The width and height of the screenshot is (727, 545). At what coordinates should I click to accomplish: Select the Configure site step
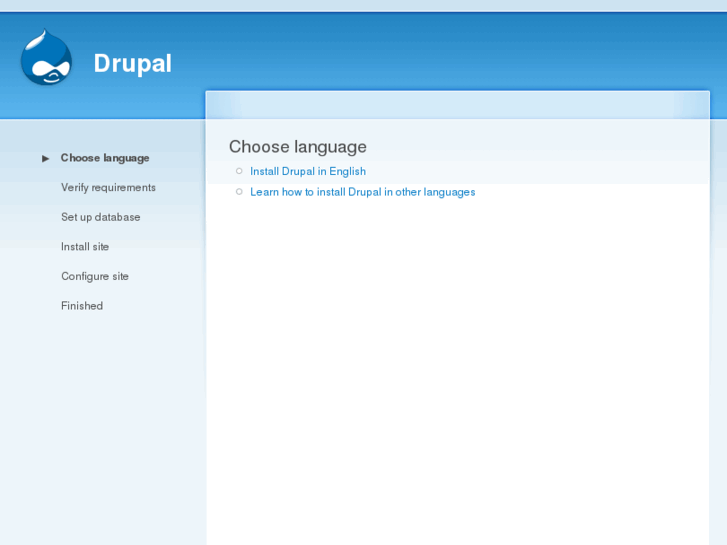[95, 276]
